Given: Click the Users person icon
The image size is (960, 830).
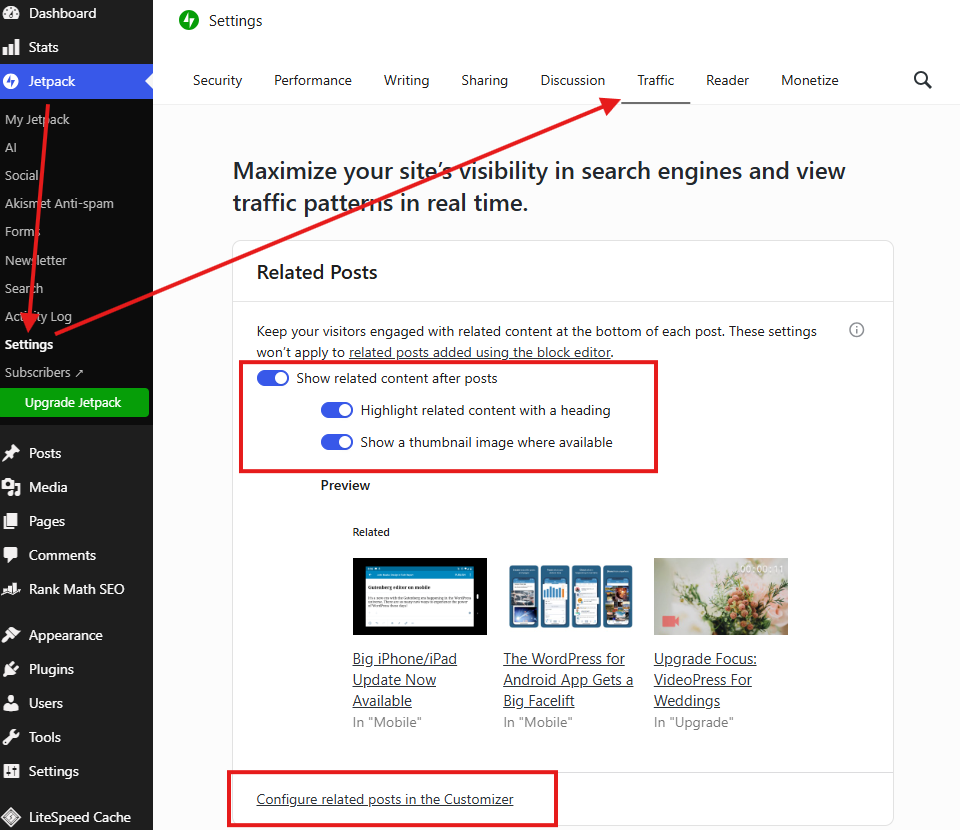Looking at the screenshot, I should pos(10,703).
